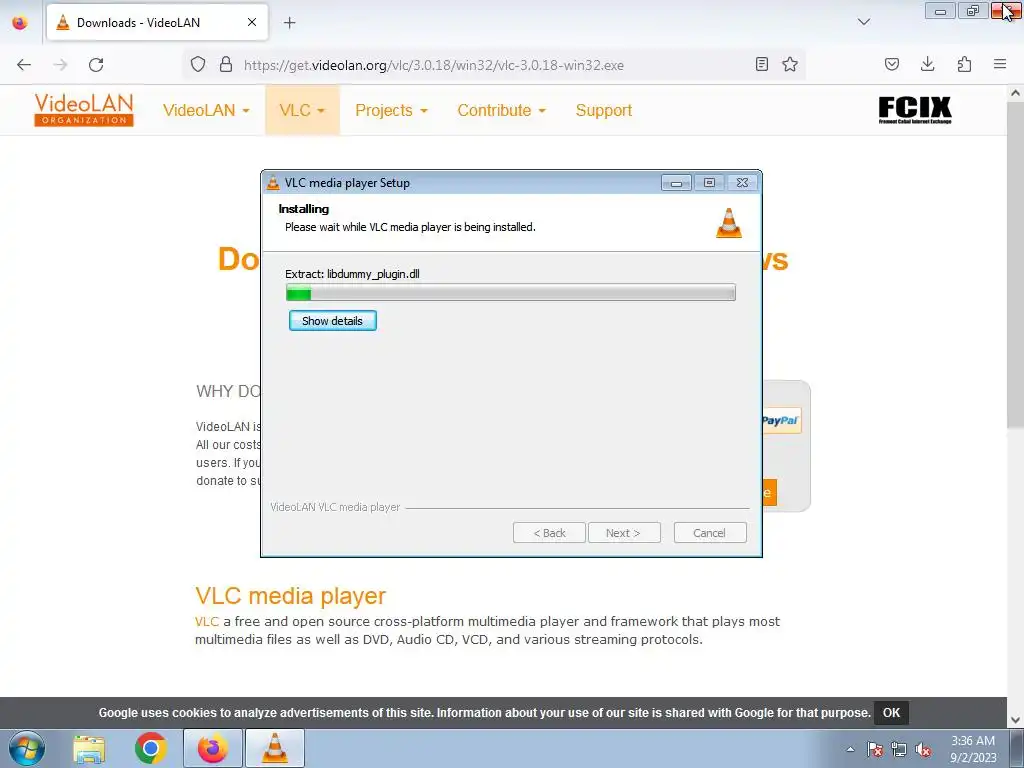Click the FCIX sponsor logo
This screenshot has height=768, width=1024.
pos(915,110)
